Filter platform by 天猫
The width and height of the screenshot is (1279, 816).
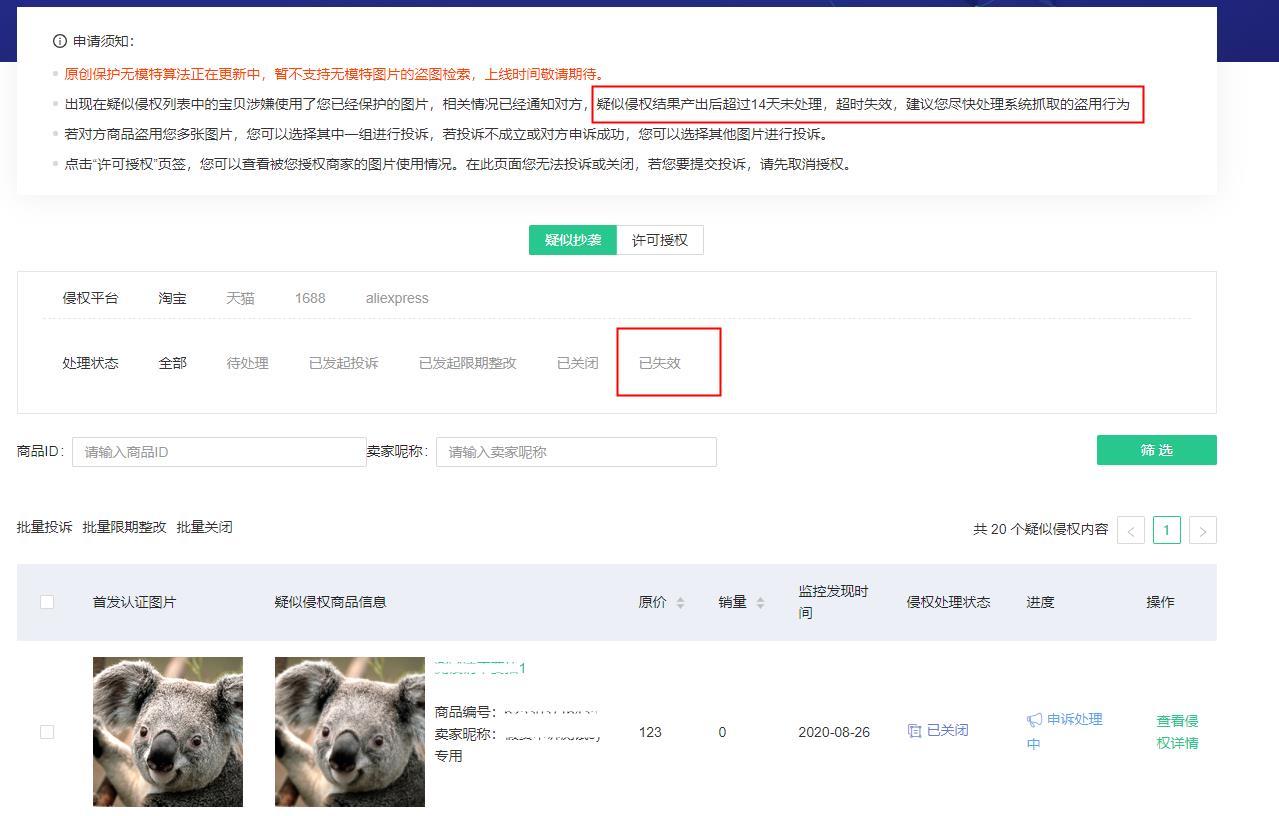(240, 298)
